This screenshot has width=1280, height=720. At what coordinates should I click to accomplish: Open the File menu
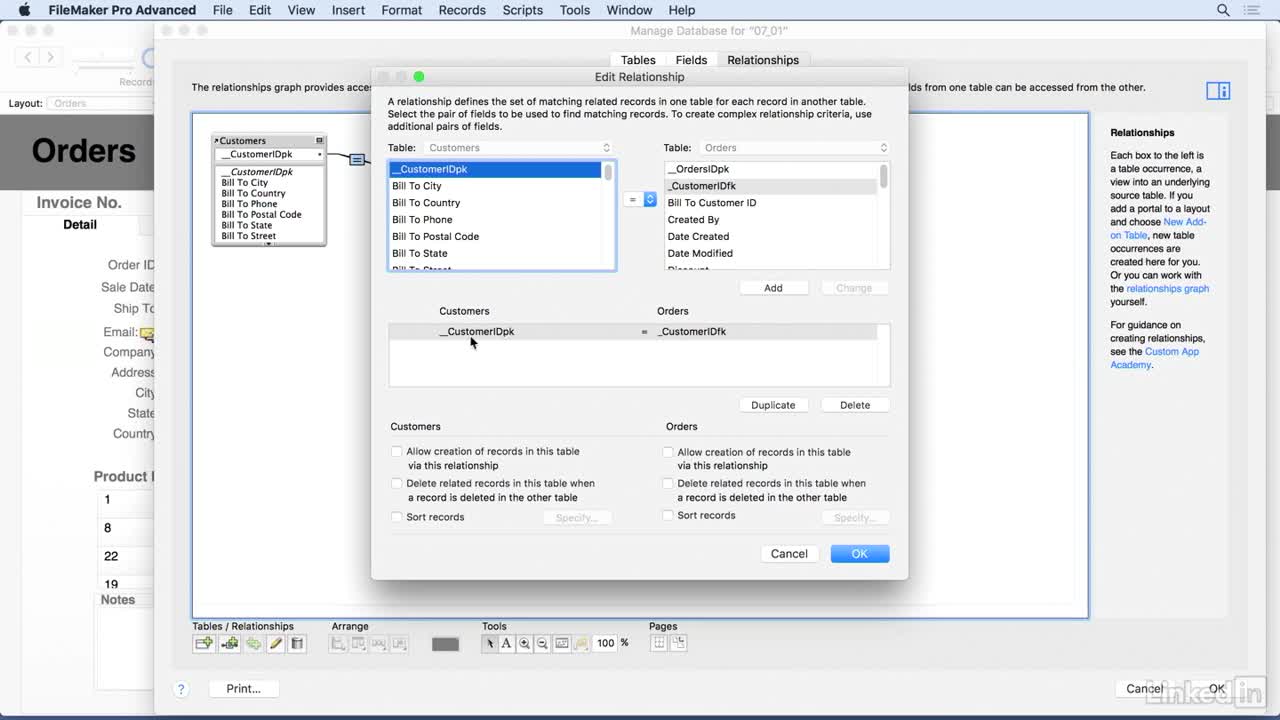[222, 10]
